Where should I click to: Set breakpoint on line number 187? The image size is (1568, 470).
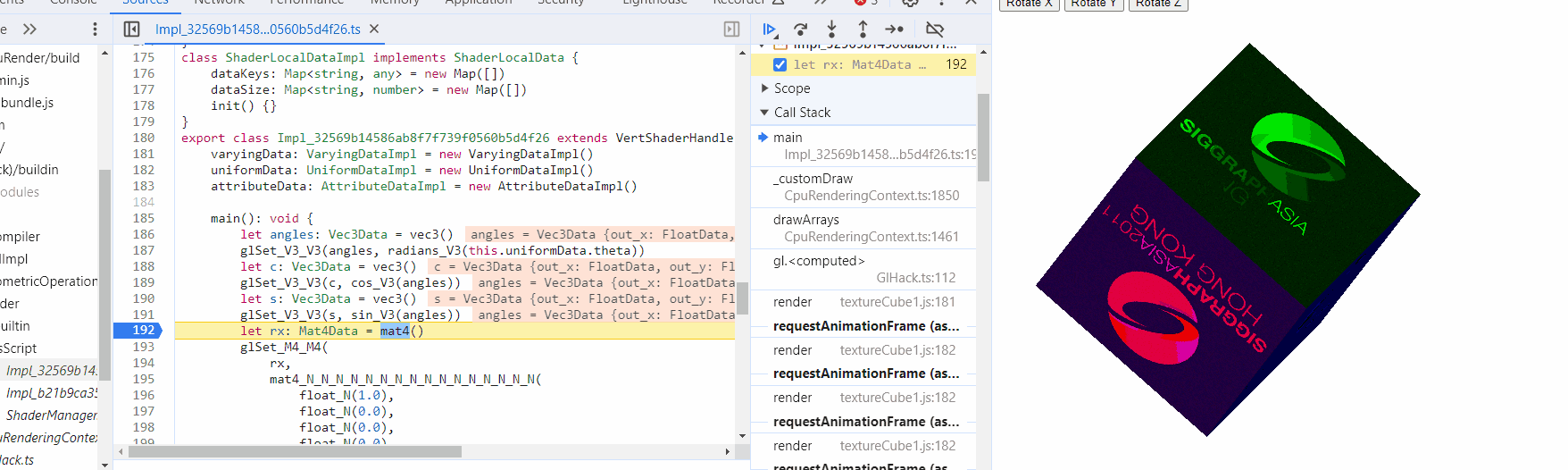143,250
